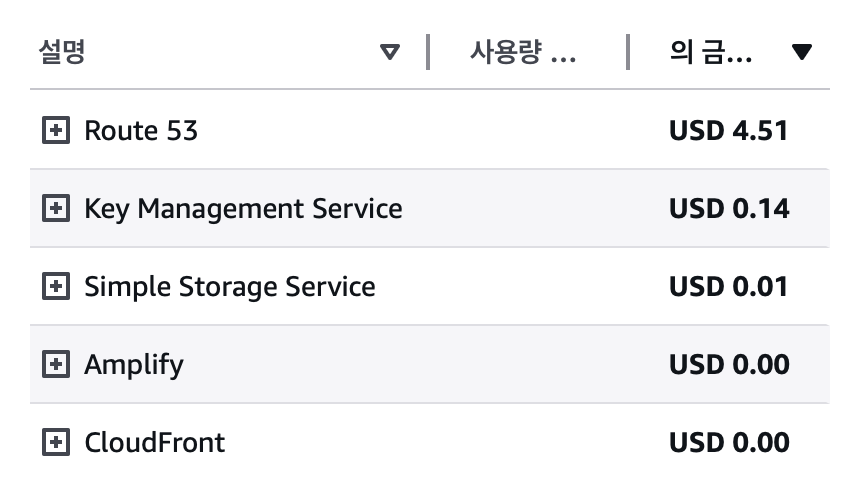
Task: Expand the Amplify row
Action: [56, 364]
